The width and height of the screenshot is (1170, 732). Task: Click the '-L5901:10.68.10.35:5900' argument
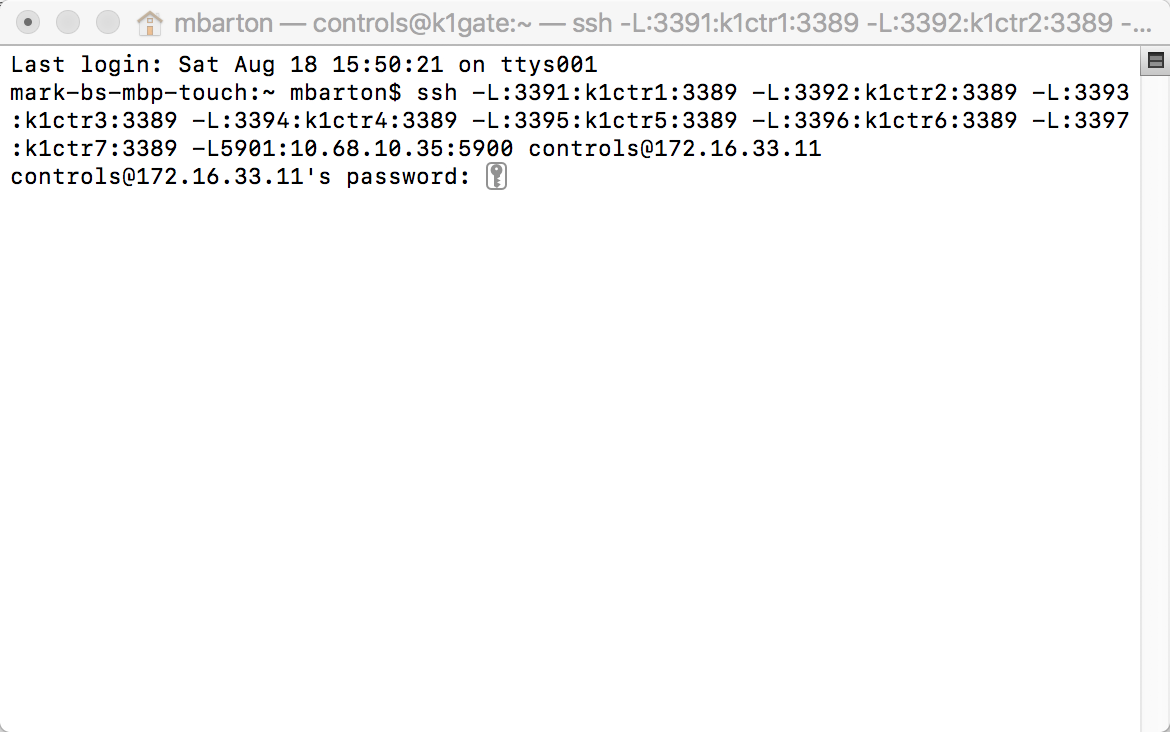pos(352,150)
